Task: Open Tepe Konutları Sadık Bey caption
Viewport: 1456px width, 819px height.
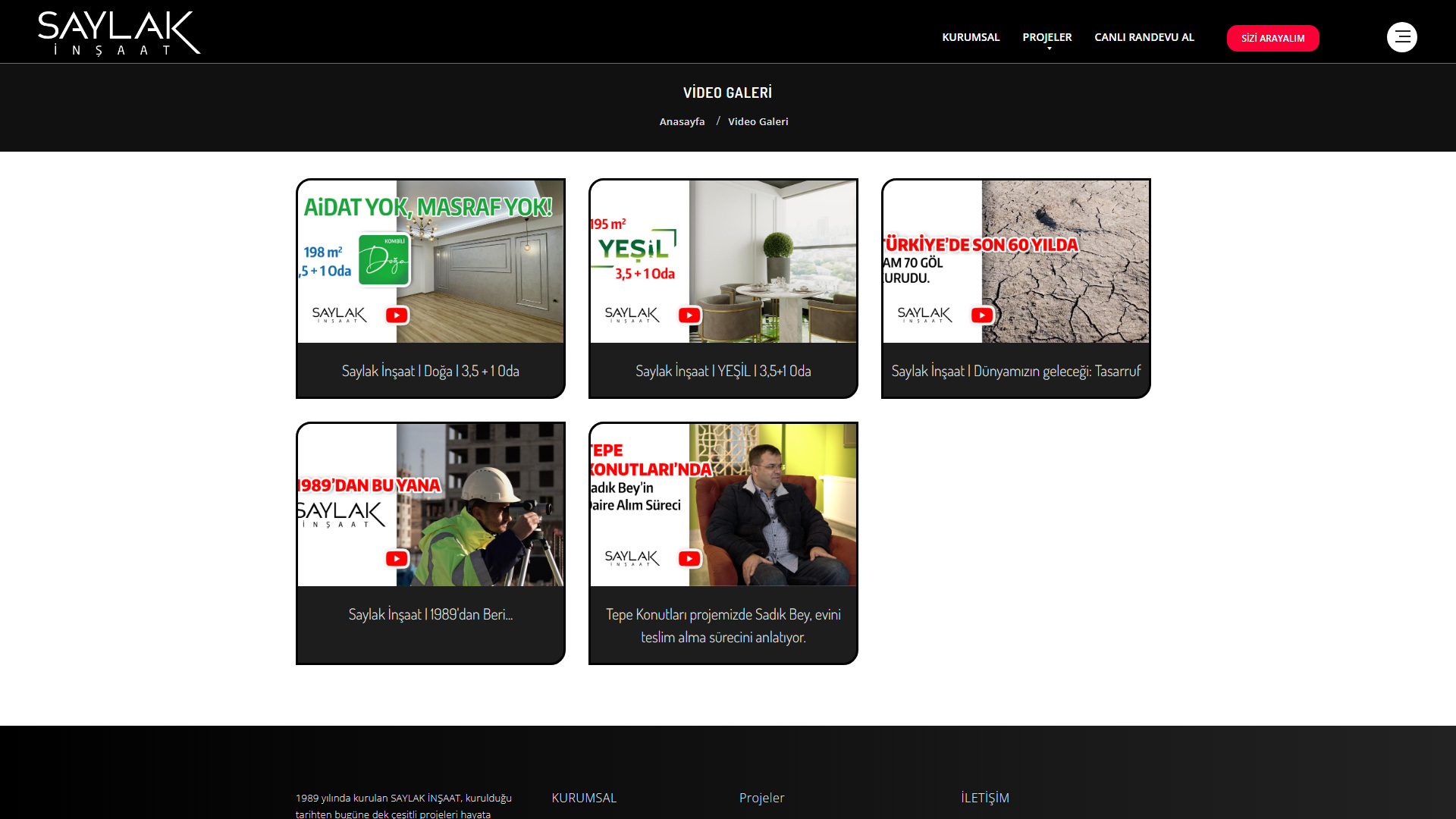Action: click(x=723, y=626)
